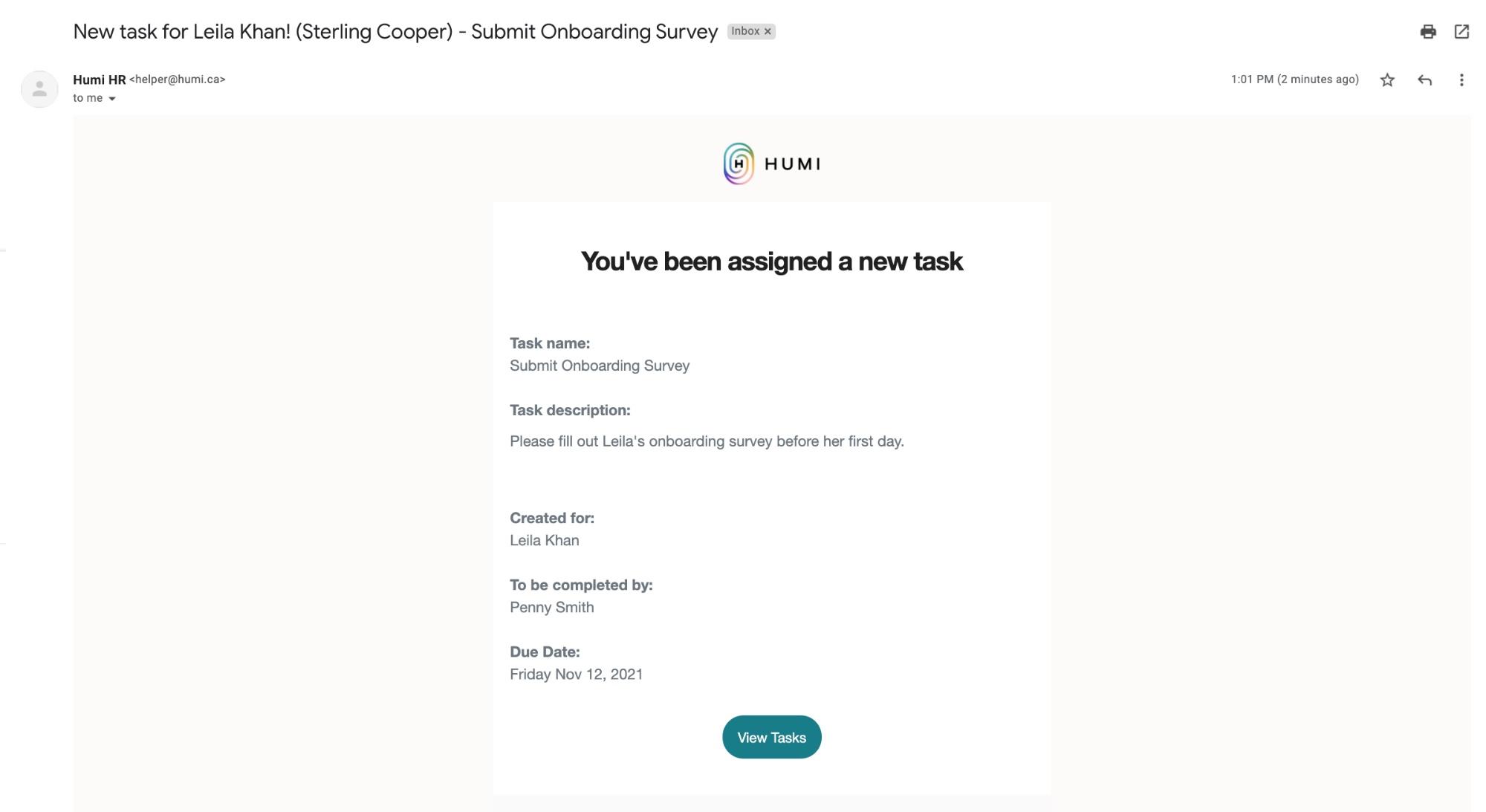Click the sender name Humi HR
The image size is (1486, 812).
point(99,79)
